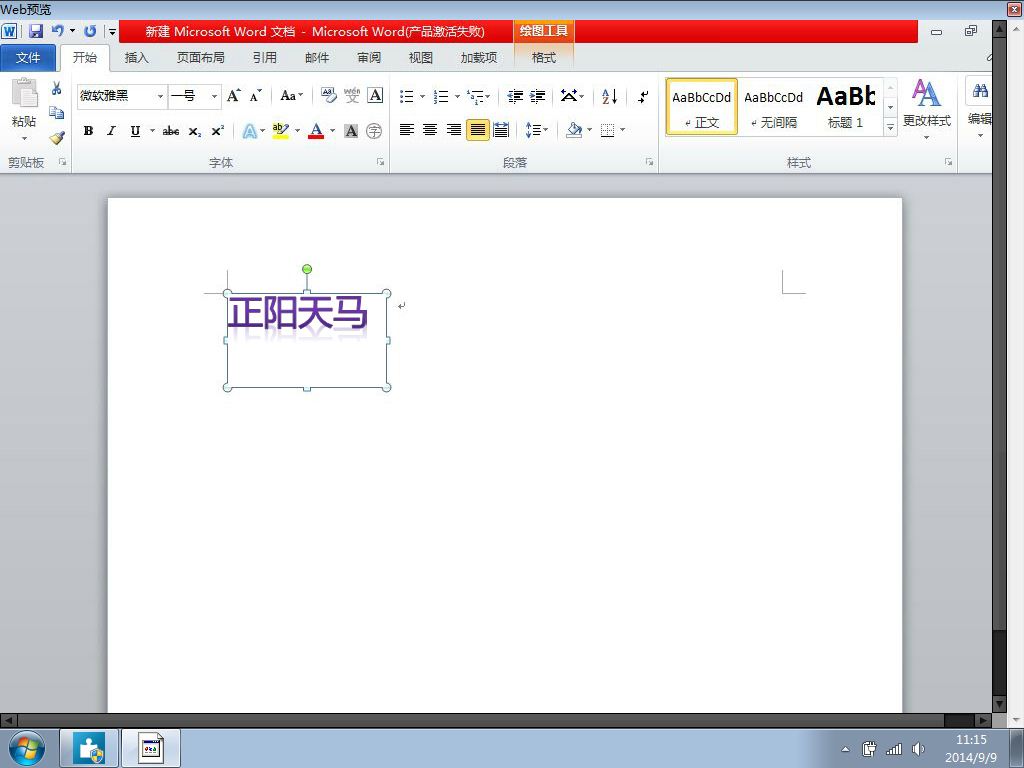Open line spacing dropdown
This screenshot has width=1024, height=768.
pyautogui.click(x=537, y=130)
